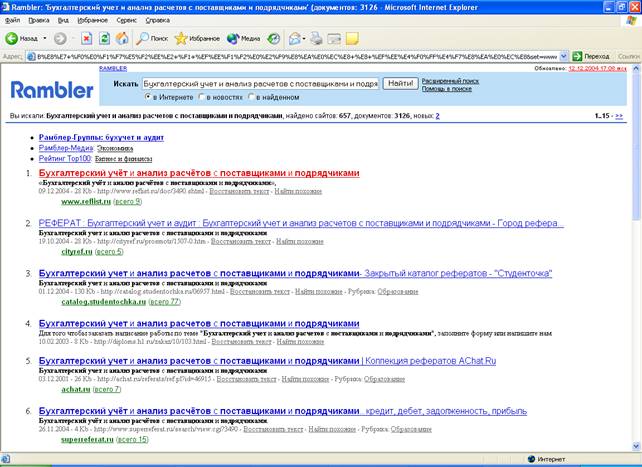Go to Home page icon
The width and height of the screenshot is (642, 467).
(121, 39)
